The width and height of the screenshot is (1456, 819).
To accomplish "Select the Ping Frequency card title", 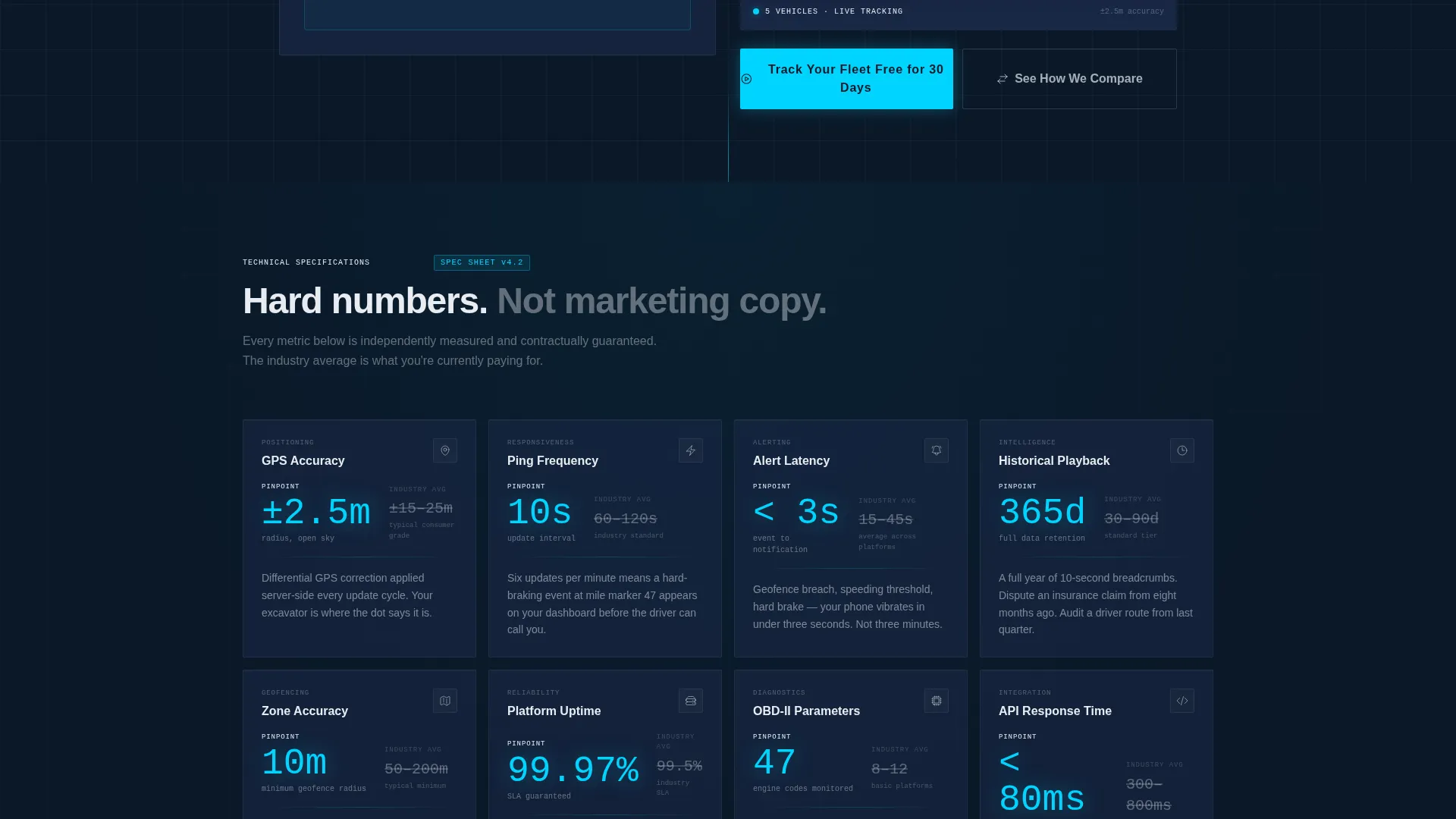I will 553,460.
